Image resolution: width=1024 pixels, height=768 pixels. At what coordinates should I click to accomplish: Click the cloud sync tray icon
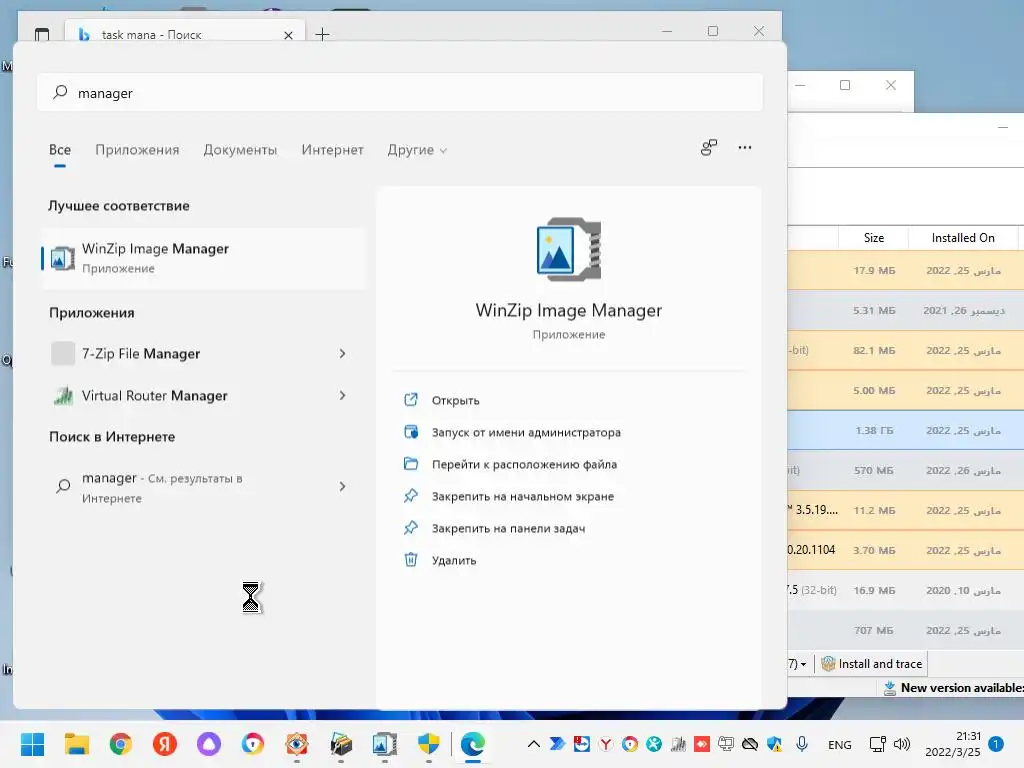pyautogui.click(x=750, y=744)
